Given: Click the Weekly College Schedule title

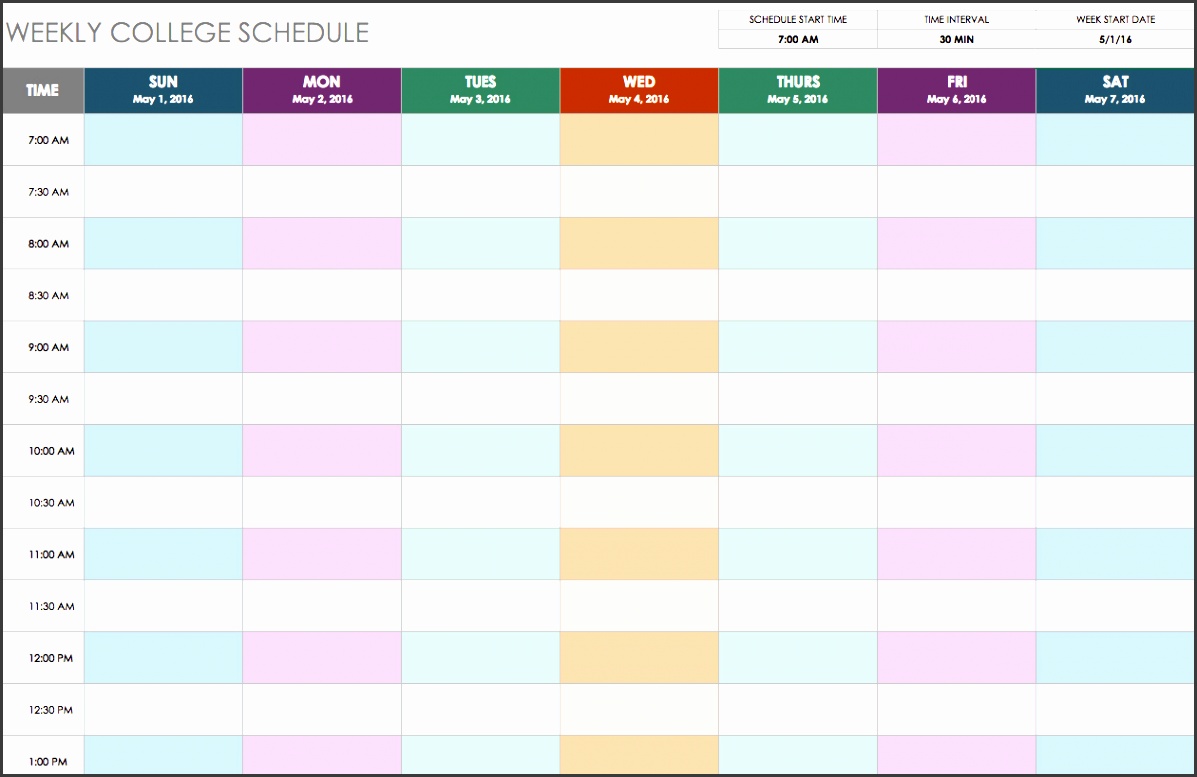Looking at the screenshot, I should (x=188, y=33).
